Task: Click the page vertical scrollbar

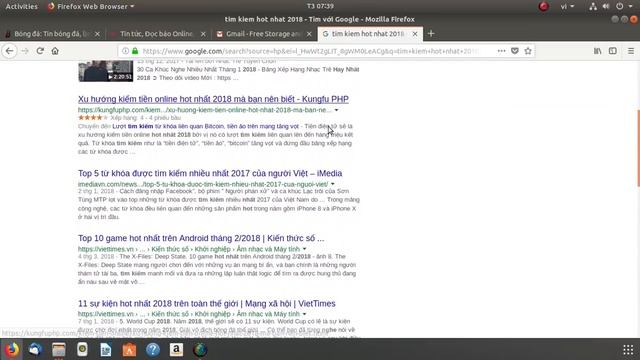Action: (638, 147)
